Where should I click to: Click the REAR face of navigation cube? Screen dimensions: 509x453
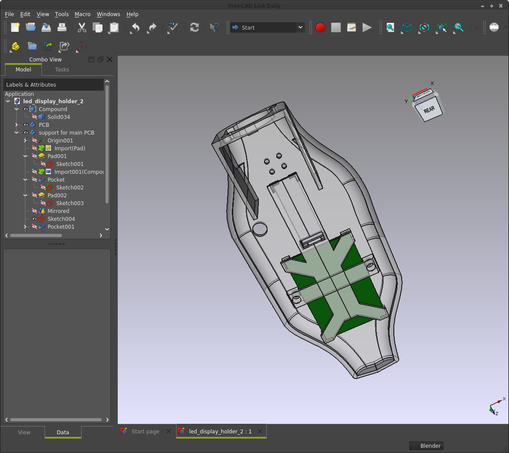coord(429,109)
